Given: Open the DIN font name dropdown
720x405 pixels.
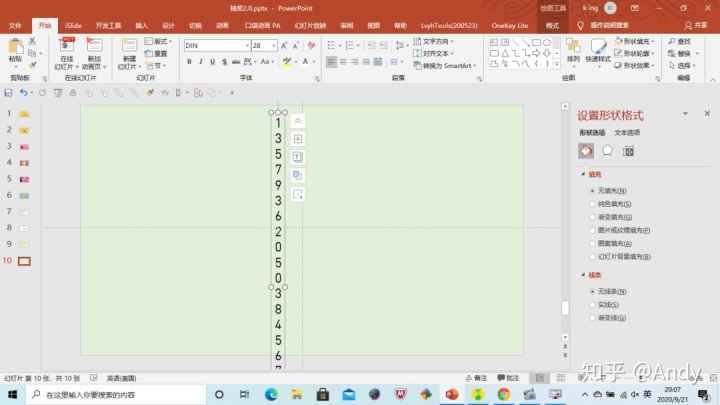Looking at the screenshot, I should (247, 45).
